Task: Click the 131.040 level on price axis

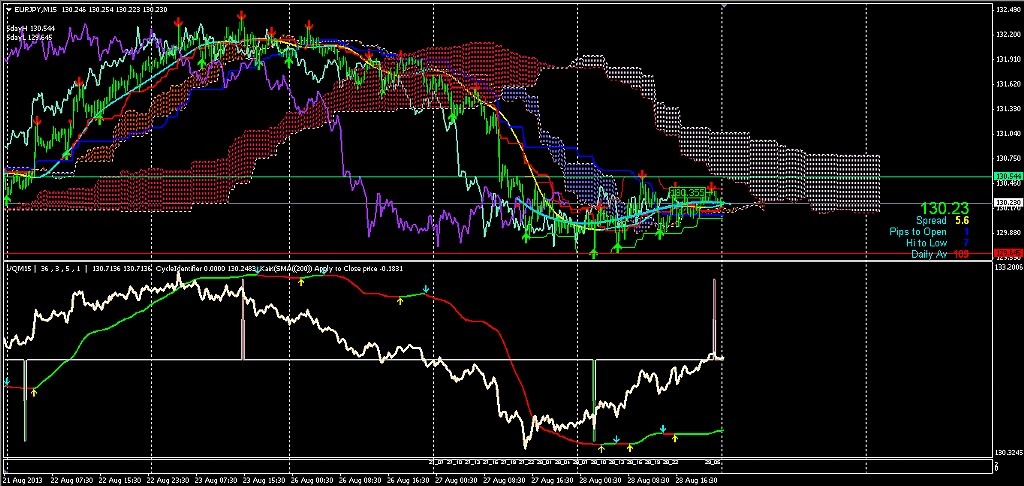Action: 1007,133
